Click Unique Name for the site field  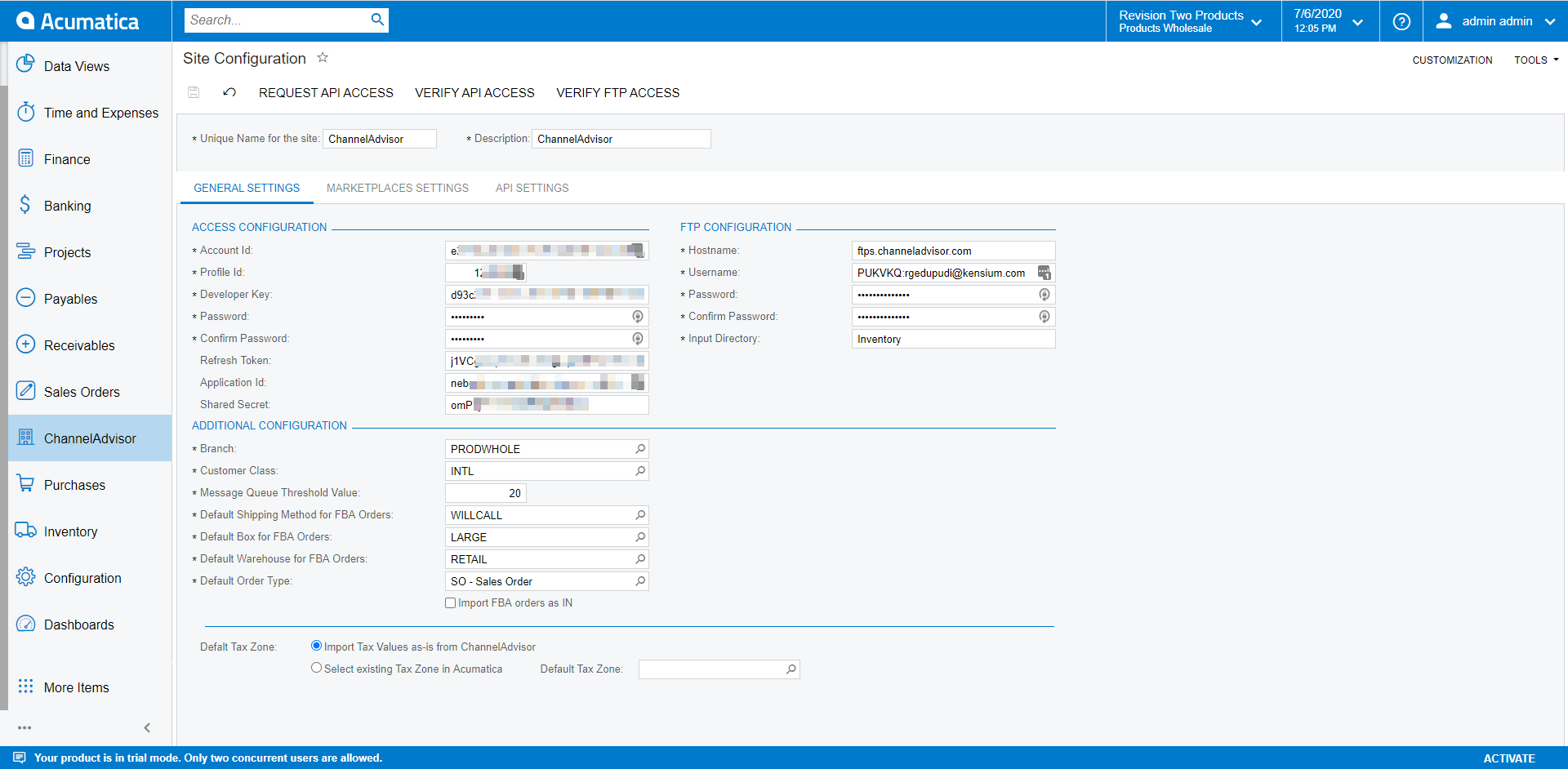380,139
